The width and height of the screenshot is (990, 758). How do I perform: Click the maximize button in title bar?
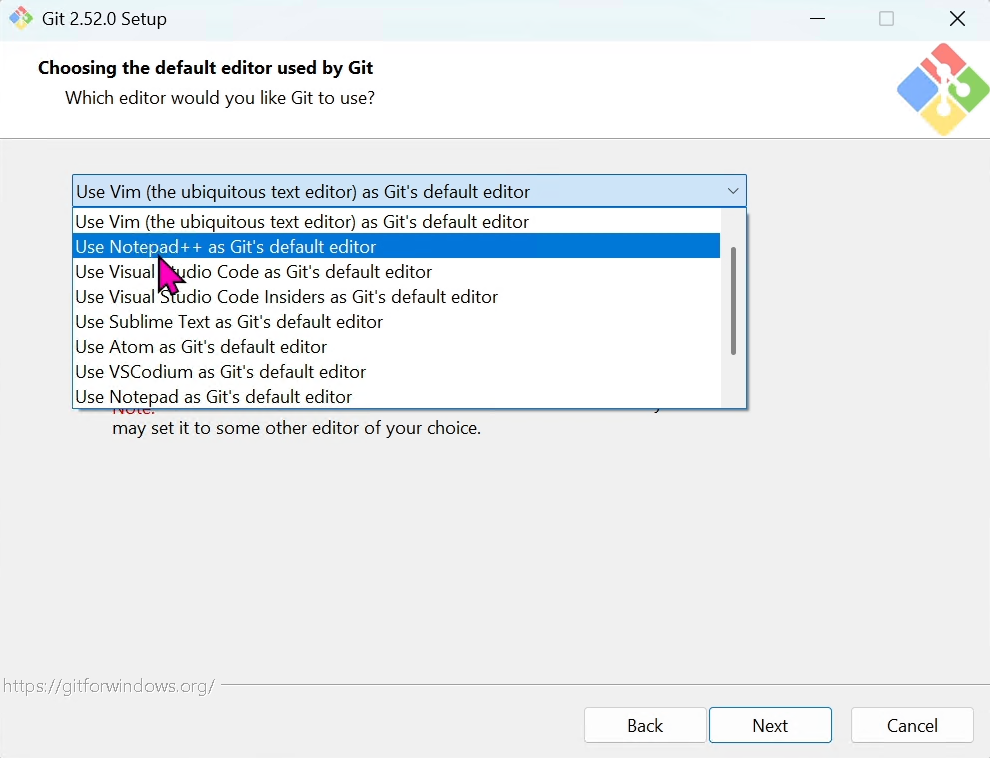point(886,19)
